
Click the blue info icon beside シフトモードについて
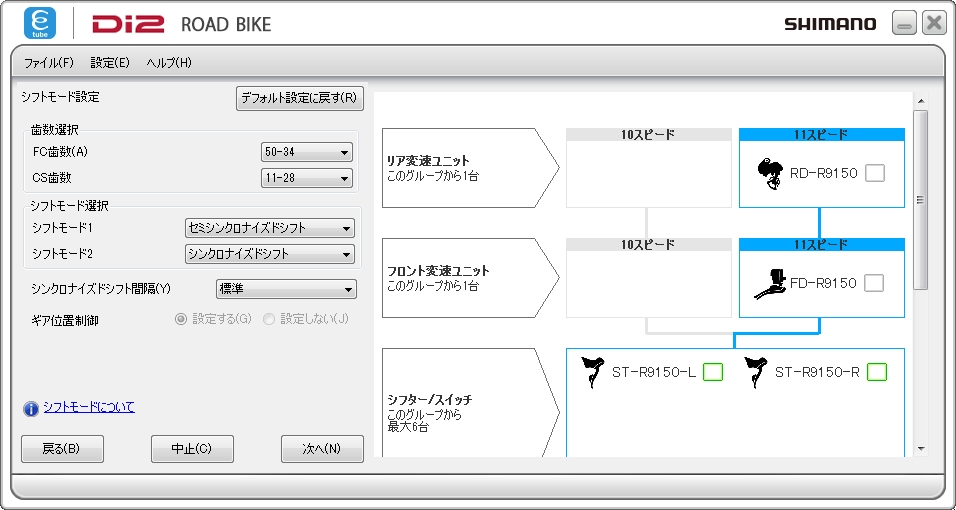(x=30, y=408)
